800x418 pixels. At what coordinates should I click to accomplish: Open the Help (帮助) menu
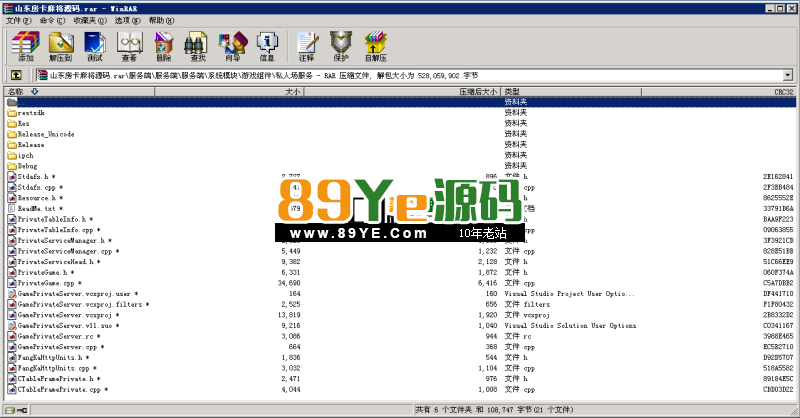point(161,20)
